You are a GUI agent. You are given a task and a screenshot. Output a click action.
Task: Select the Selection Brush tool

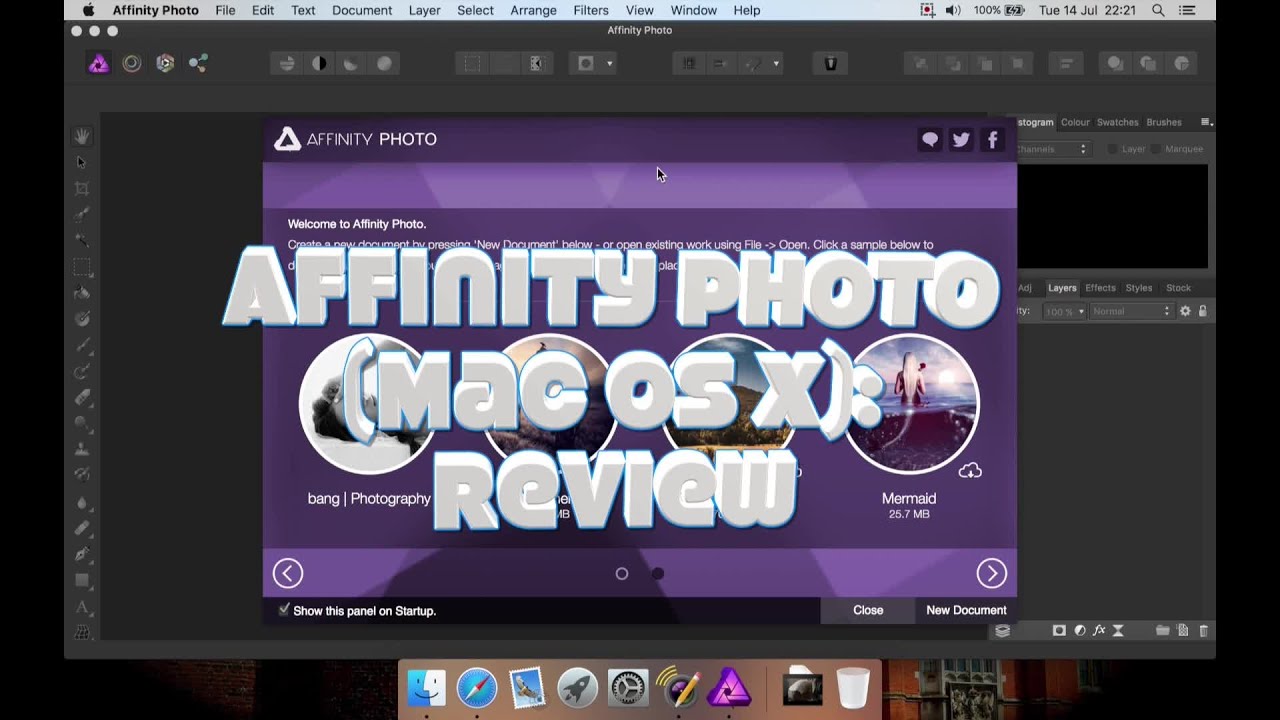pos(82,214)
